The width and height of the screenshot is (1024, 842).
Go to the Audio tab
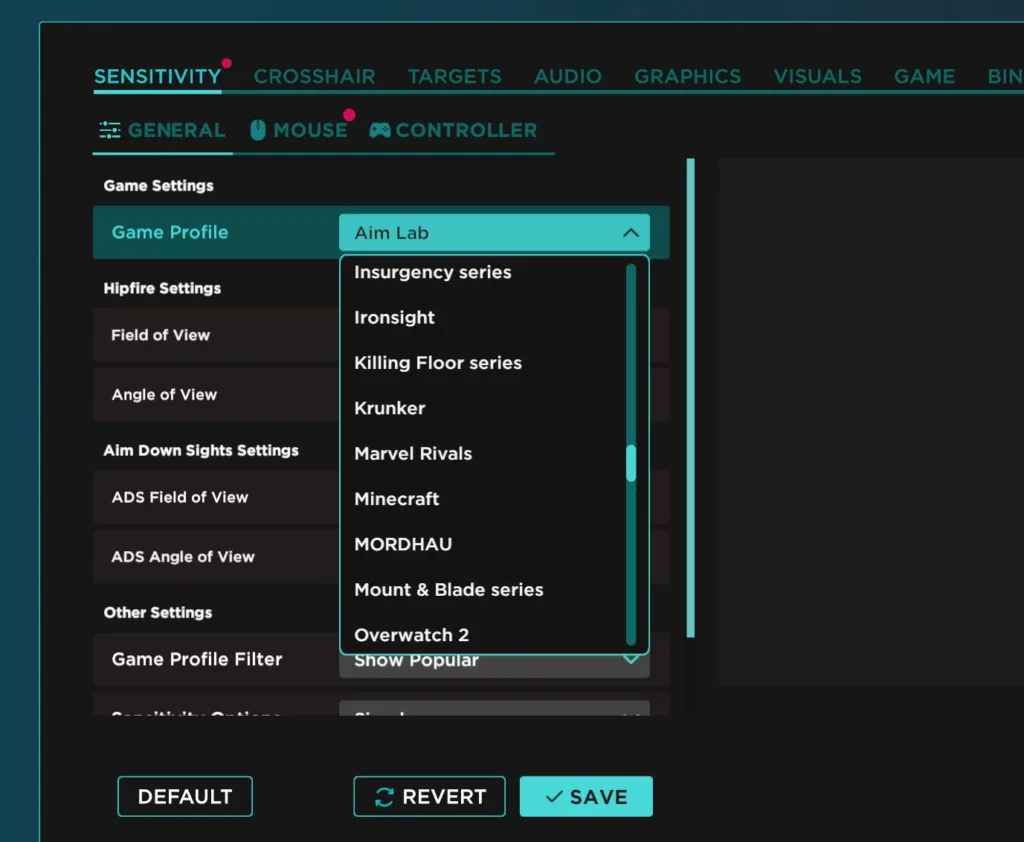(568, 76)
